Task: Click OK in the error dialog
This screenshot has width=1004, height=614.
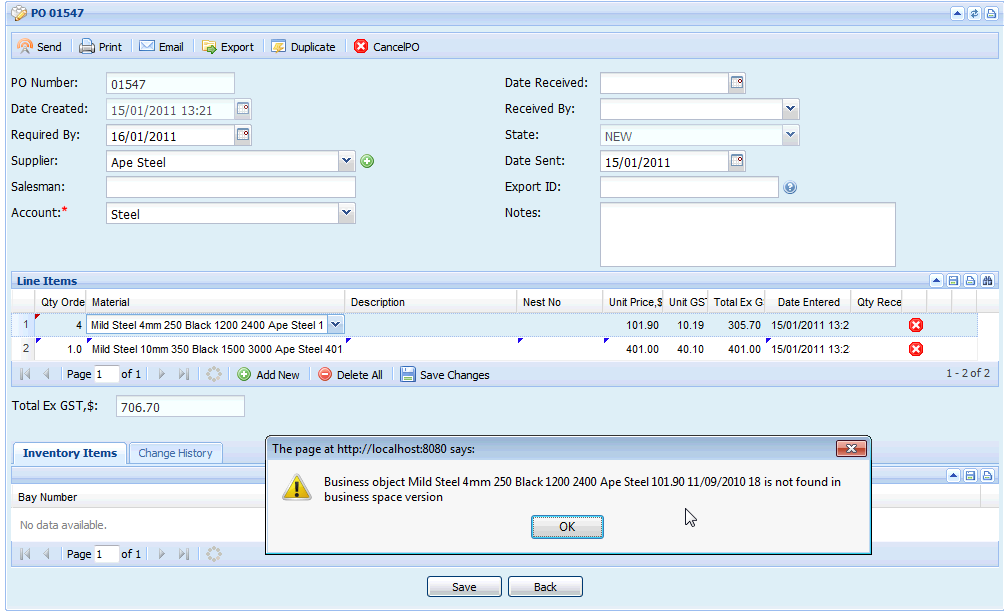Action: point(567,527)
